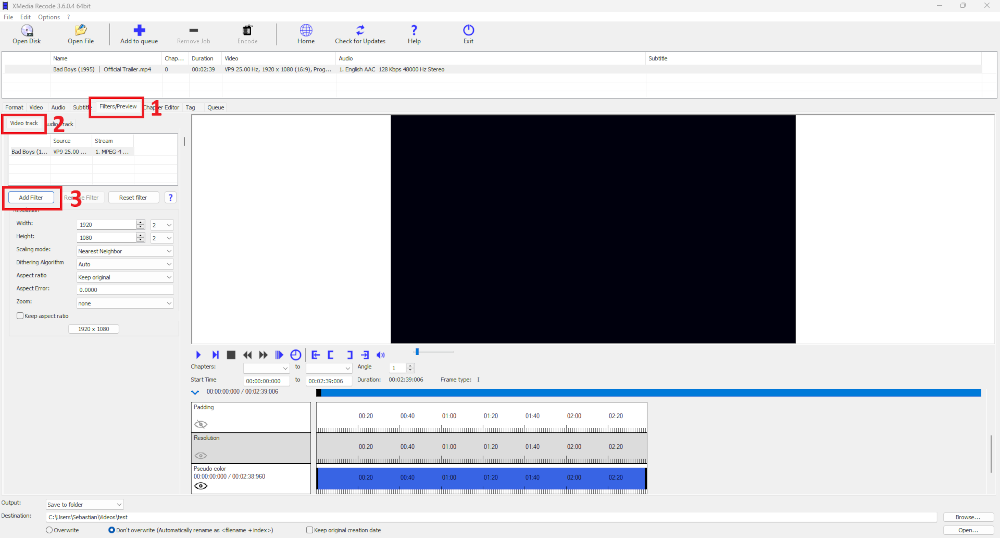Image resolution: width=1000 pixels, height=538 pixels.
Task: Open the Dithering Algorithm dropdown
Action: [x=125, y=264]
